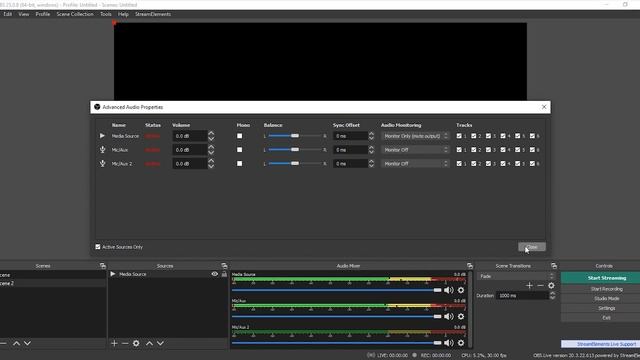Adjust Mic/Aux balance slider handle

point(295,150)
